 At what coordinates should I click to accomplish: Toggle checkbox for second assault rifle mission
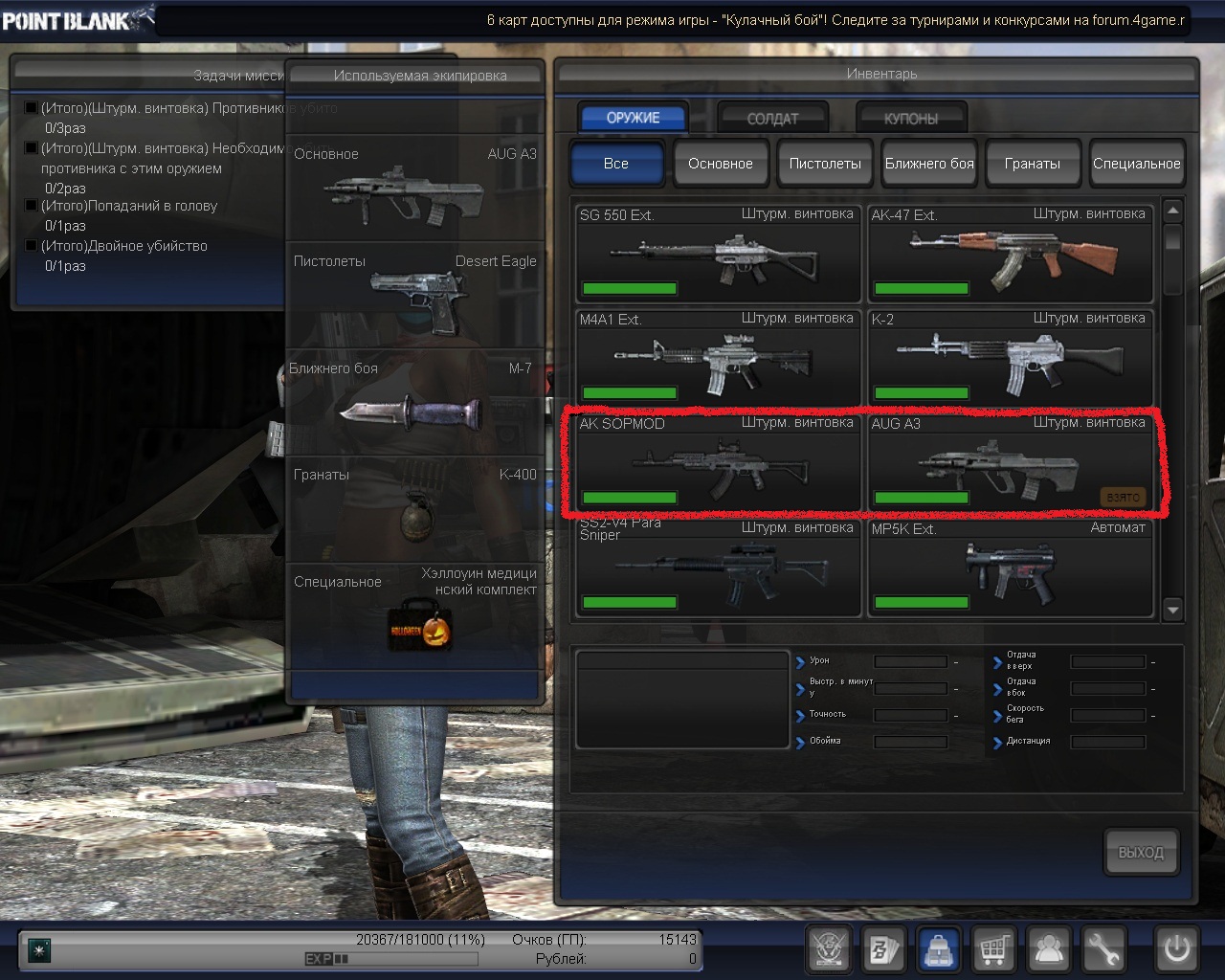click(x=31, y=148)
